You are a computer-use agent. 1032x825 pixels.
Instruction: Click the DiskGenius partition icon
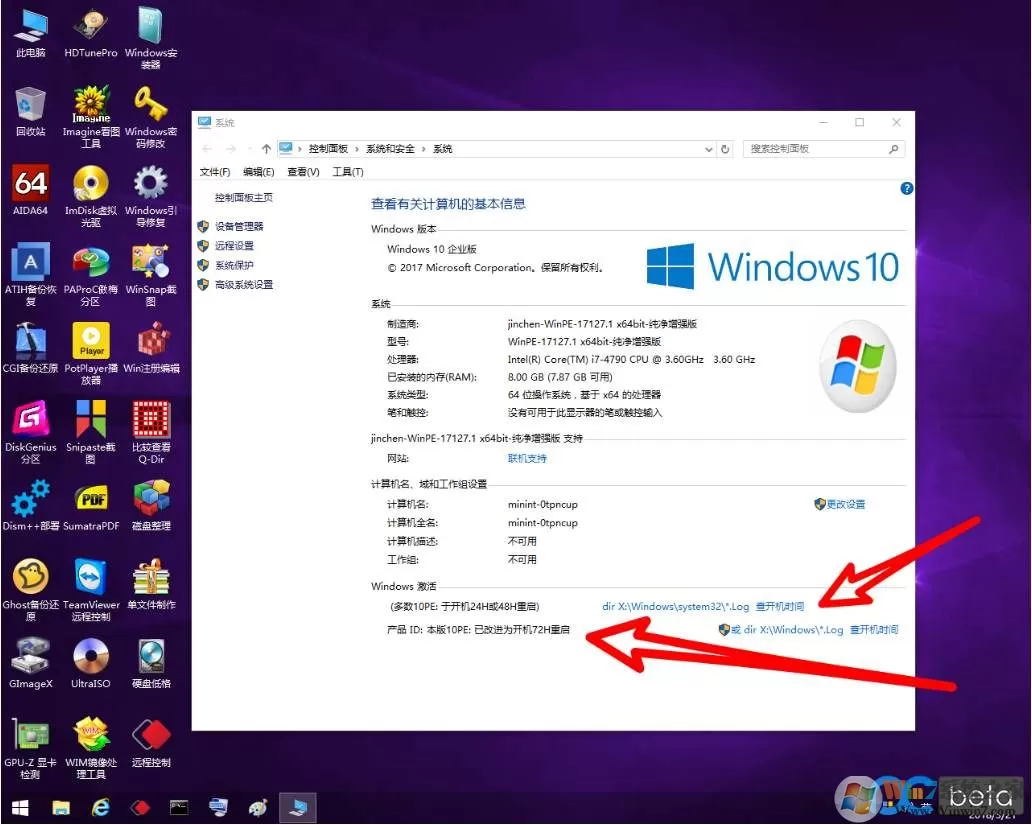(x=30, y=432)
